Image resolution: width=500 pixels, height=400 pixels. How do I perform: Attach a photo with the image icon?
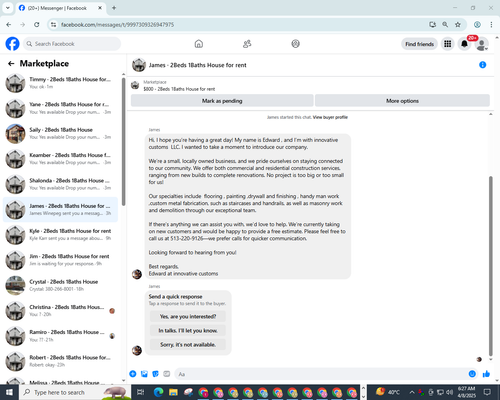click(144, 374)
